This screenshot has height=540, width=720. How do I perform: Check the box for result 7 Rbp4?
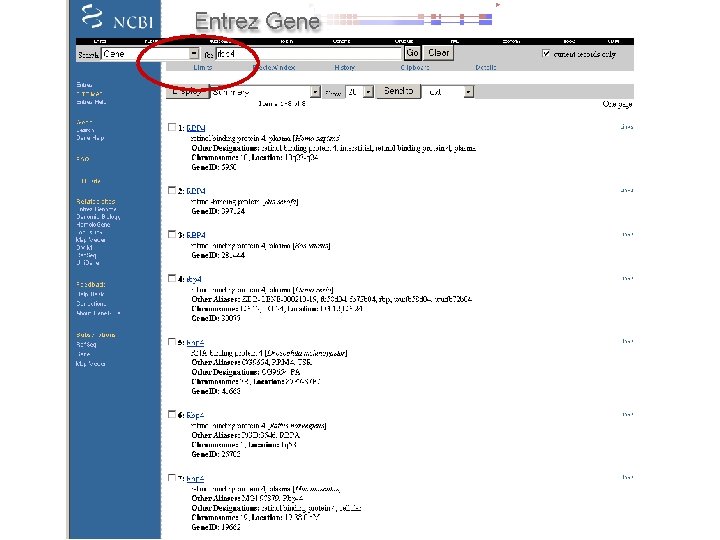pos(172,478)
